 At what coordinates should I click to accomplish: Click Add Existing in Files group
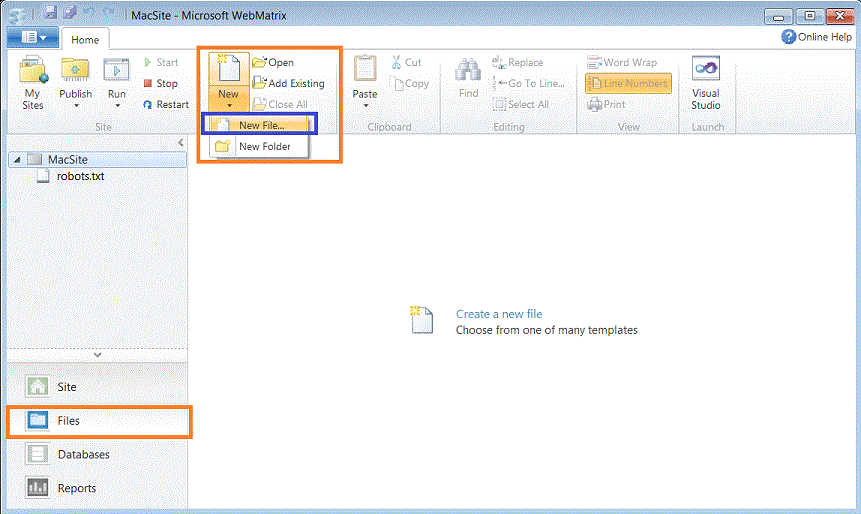coord(288,83)
